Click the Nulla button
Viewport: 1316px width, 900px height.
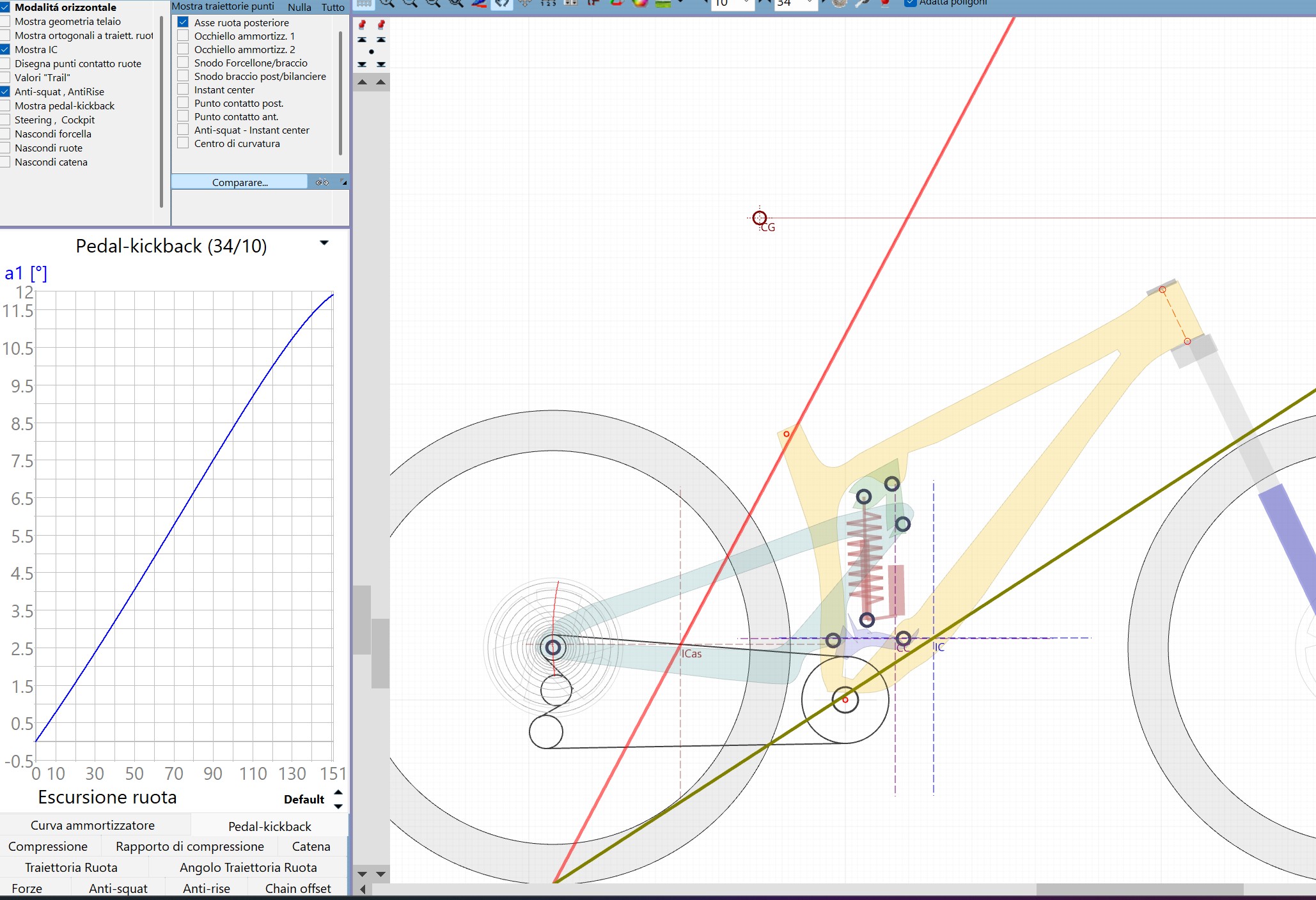point(299,7)
